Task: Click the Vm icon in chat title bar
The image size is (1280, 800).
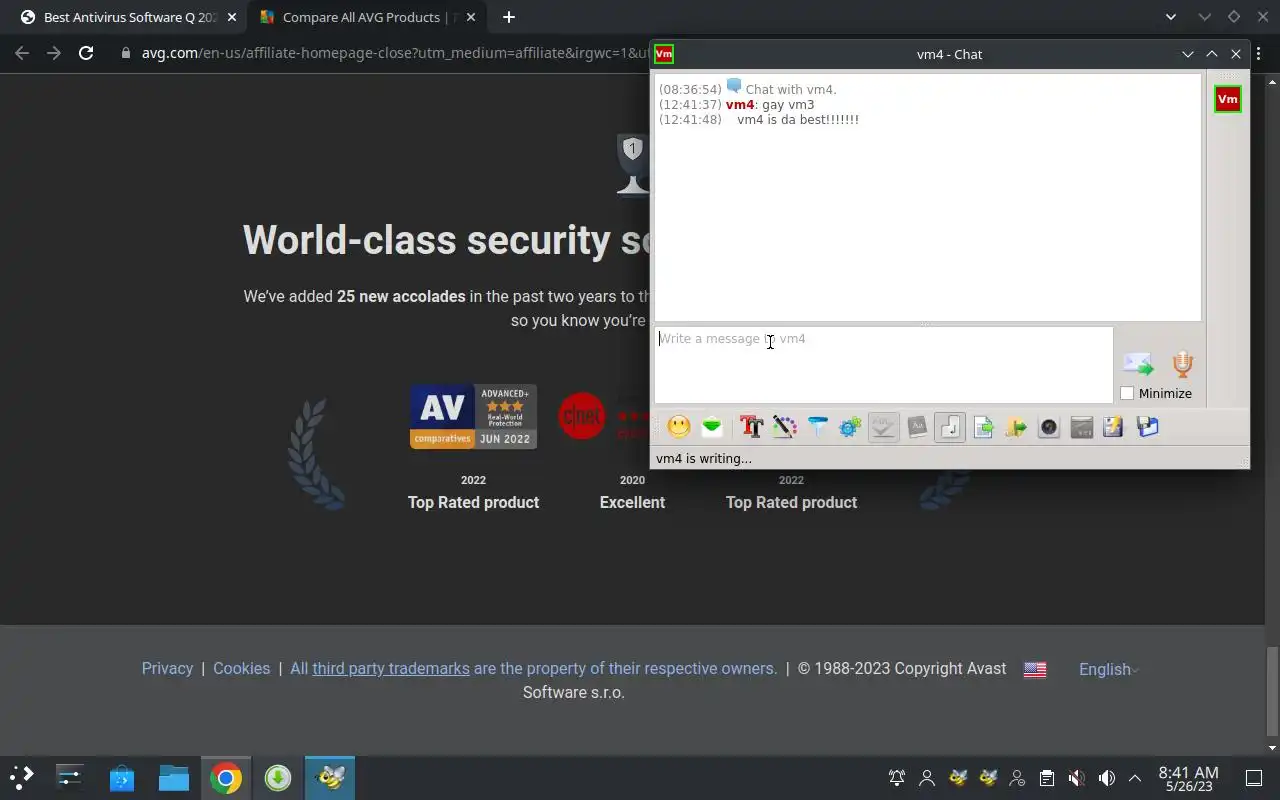Action: click(663, 54)
